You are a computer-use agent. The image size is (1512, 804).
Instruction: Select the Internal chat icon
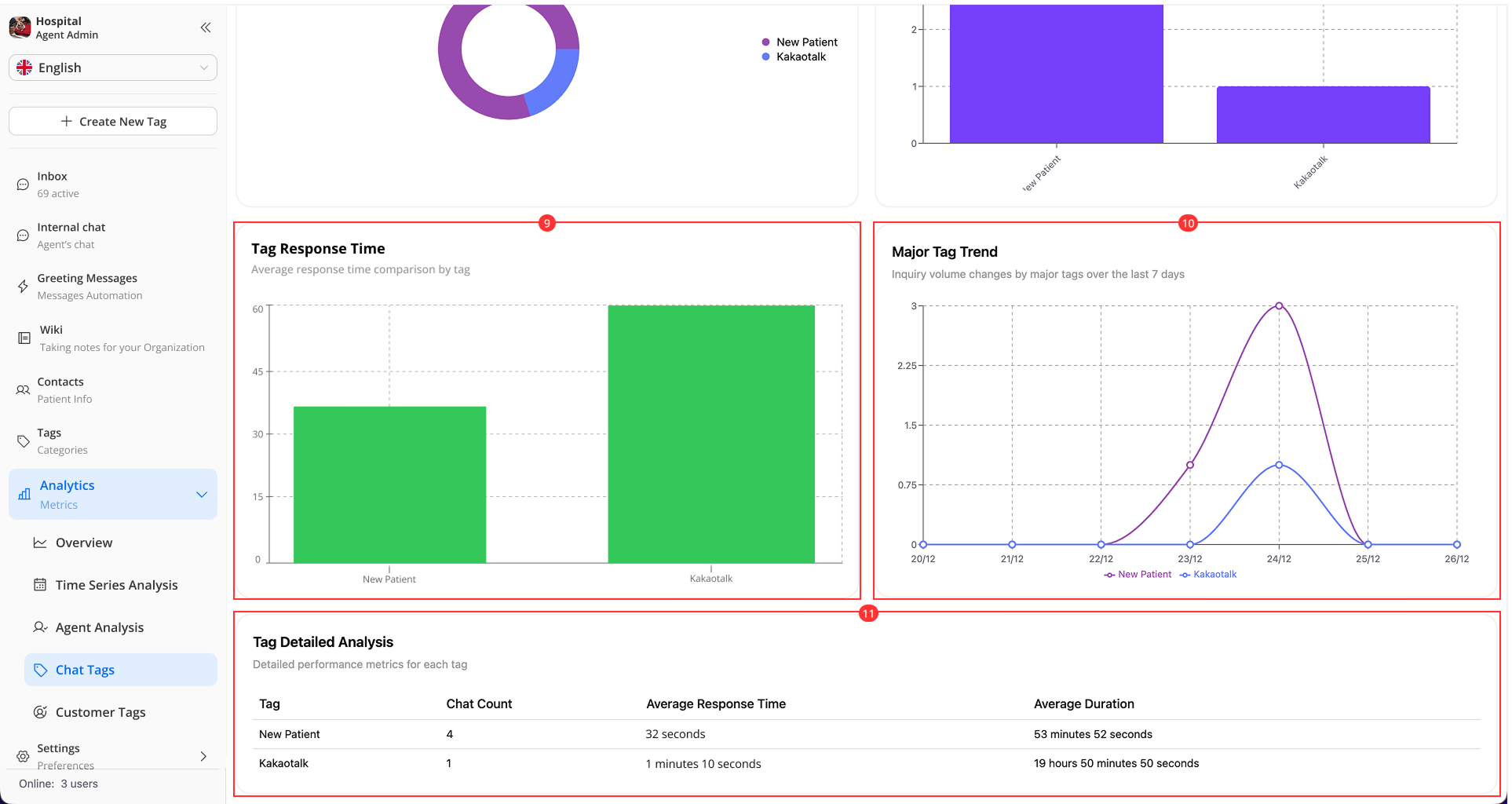click(23, 235)
